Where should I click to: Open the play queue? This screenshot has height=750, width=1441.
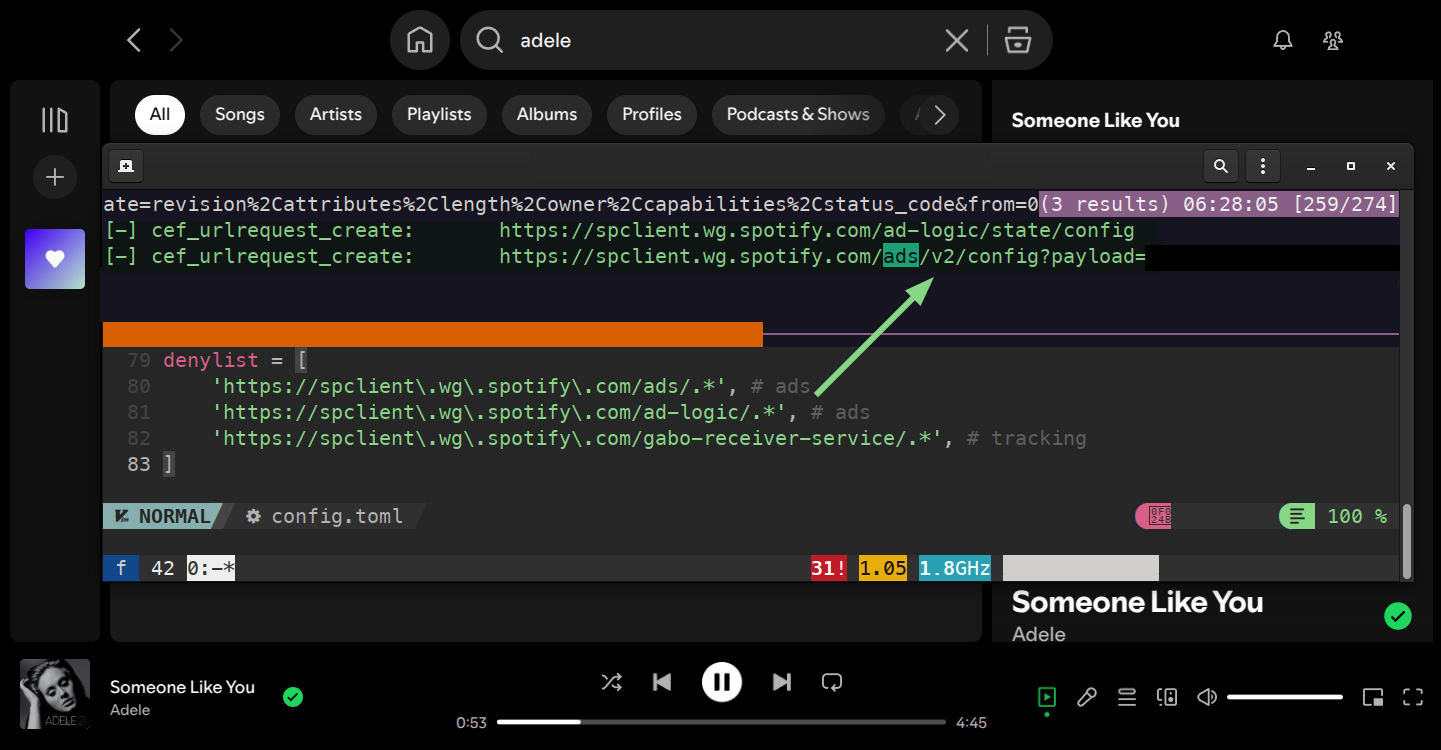pos(1127,697)
